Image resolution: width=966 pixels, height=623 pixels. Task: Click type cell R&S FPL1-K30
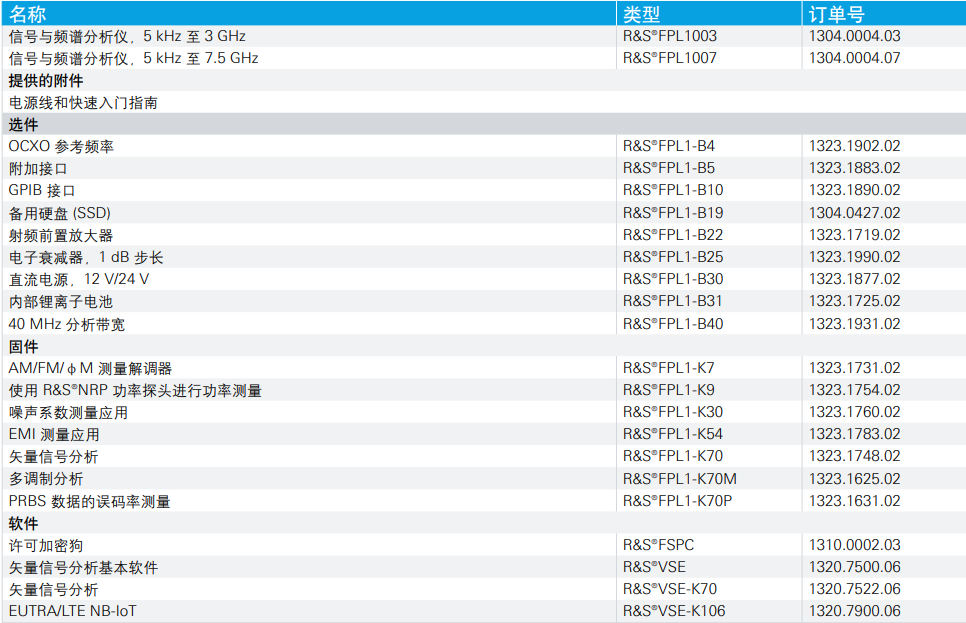coord(673,413)
